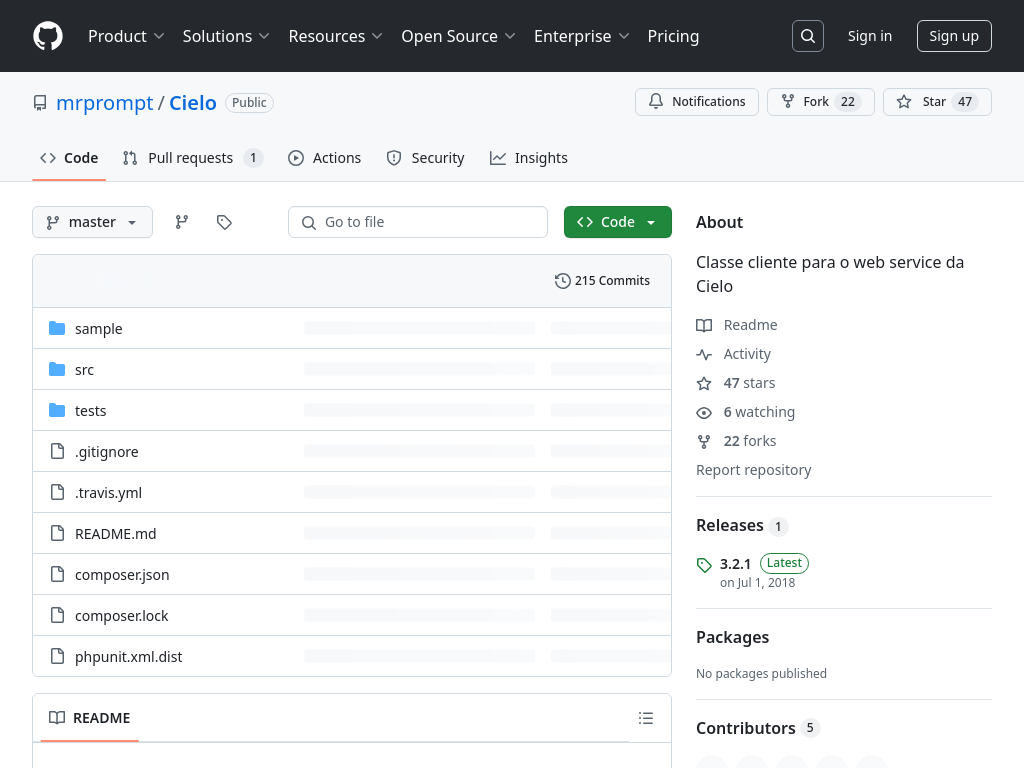Click the sample folder icon
This screenshot has width=1024, height=768.
pos(57,328)
